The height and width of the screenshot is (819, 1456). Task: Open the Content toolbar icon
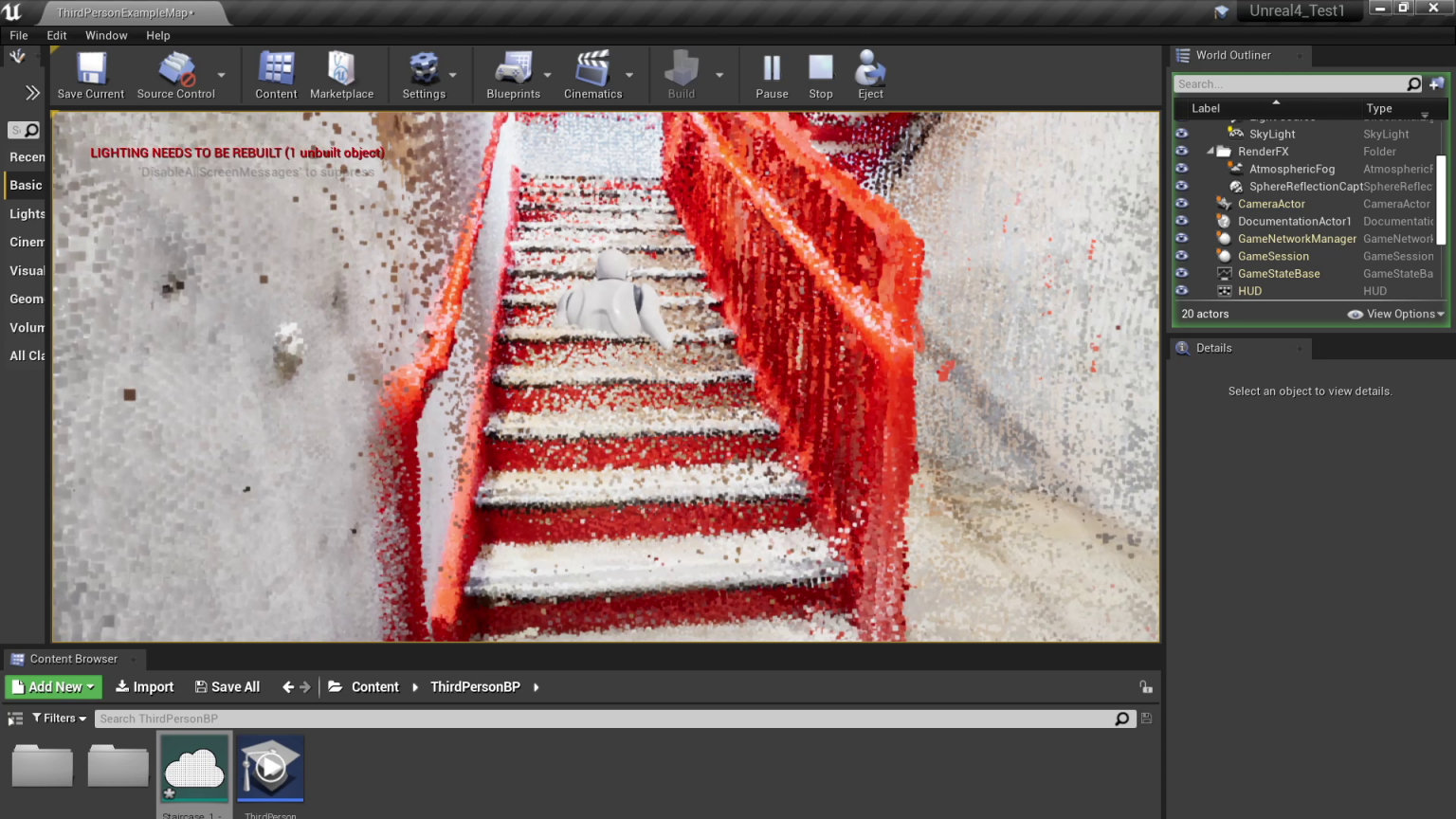[276, 75]
